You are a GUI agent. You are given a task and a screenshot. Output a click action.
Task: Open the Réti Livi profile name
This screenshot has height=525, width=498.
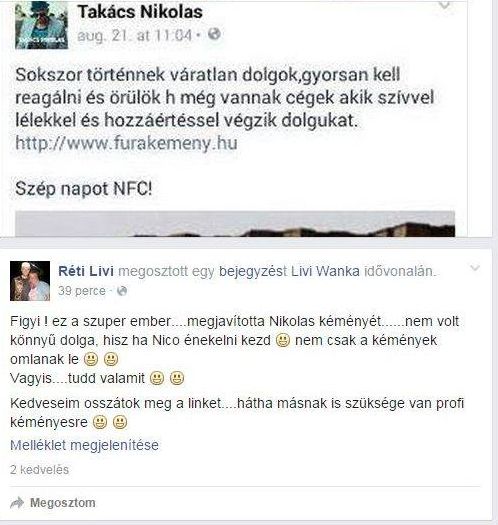[x=86, y=271]
